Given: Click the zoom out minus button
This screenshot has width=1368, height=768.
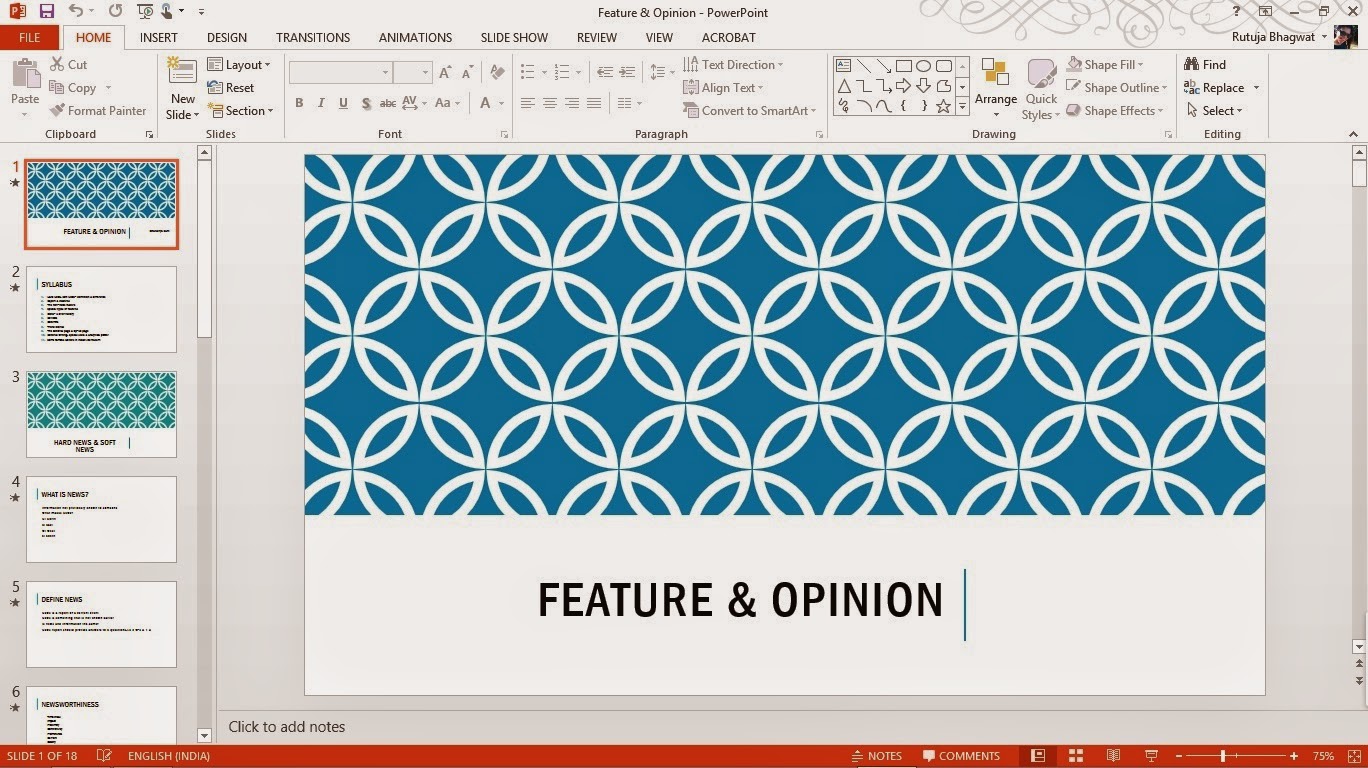Looking at the screenshot, I should tap(1179, 756).
